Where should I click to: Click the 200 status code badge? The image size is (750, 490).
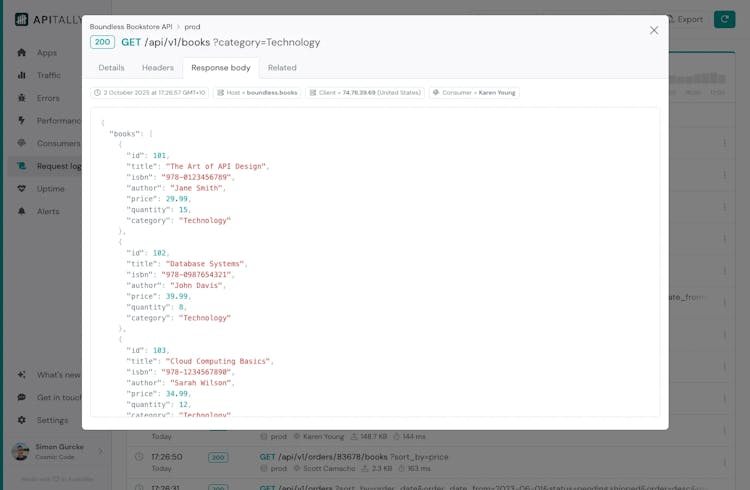(x=102, y=43)
